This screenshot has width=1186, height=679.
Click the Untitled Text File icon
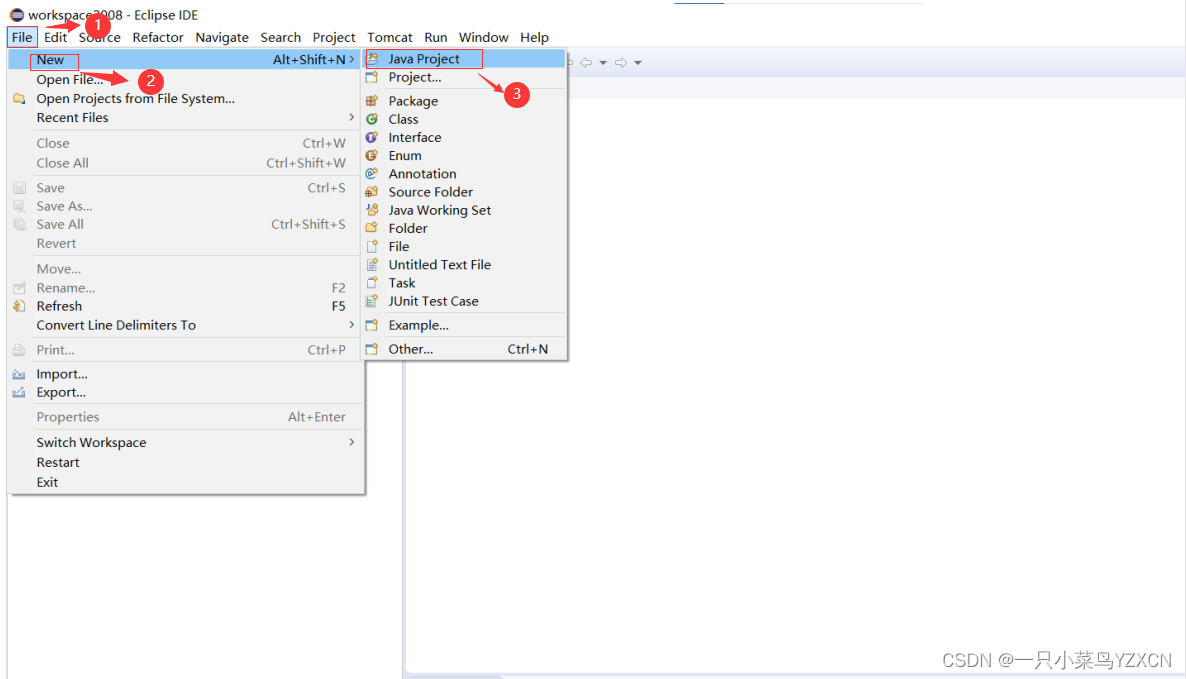point(372,264)
